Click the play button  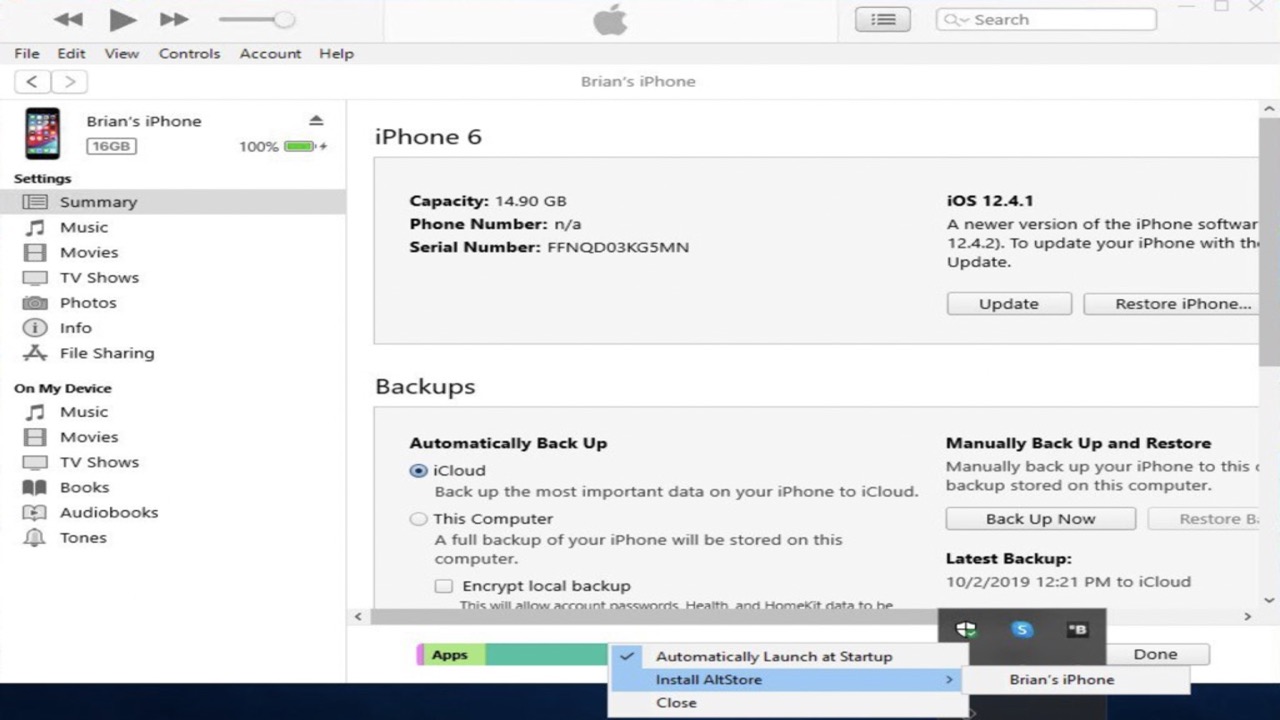pos(122,19)
